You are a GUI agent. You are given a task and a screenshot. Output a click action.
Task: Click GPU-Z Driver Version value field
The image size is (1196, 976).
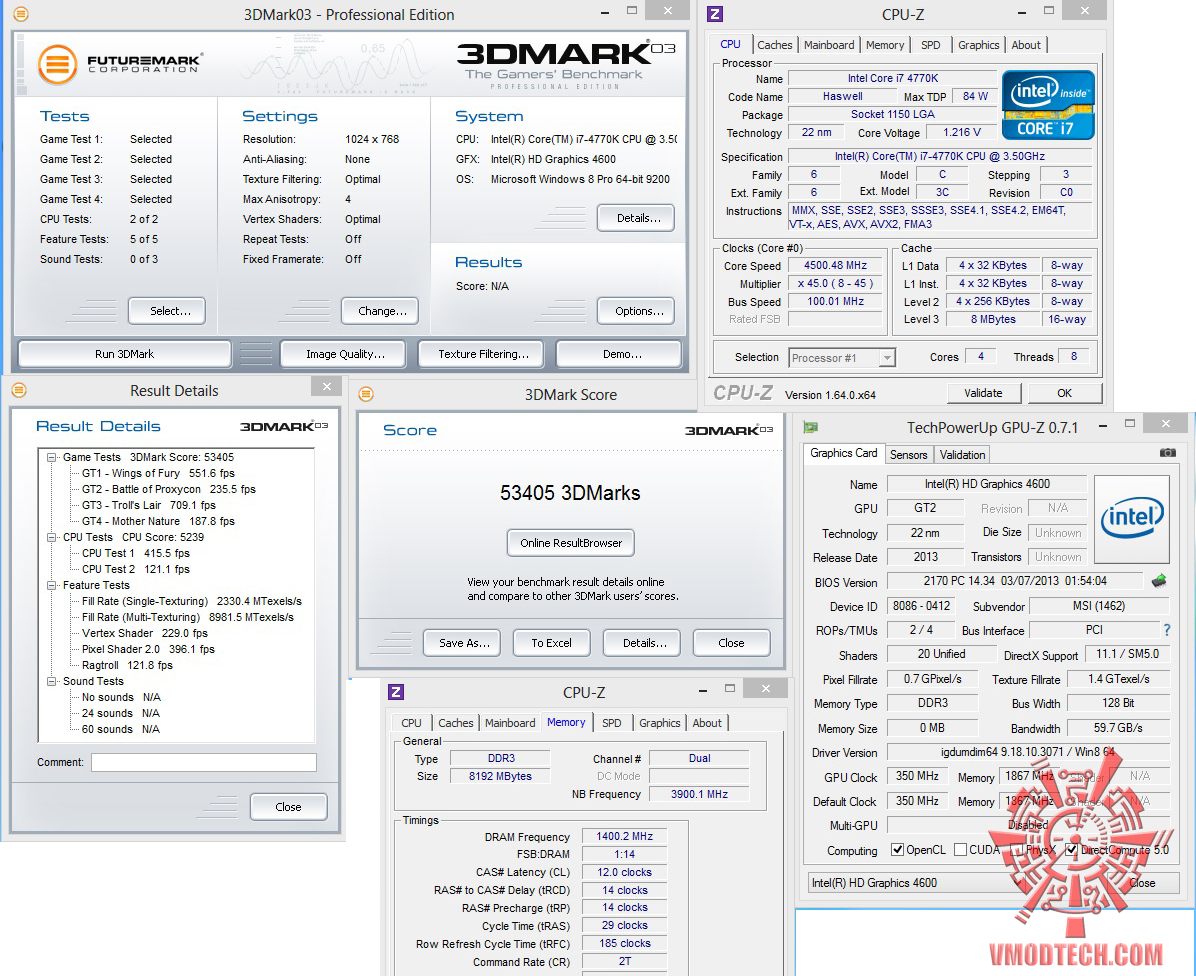coord(1027,752)
